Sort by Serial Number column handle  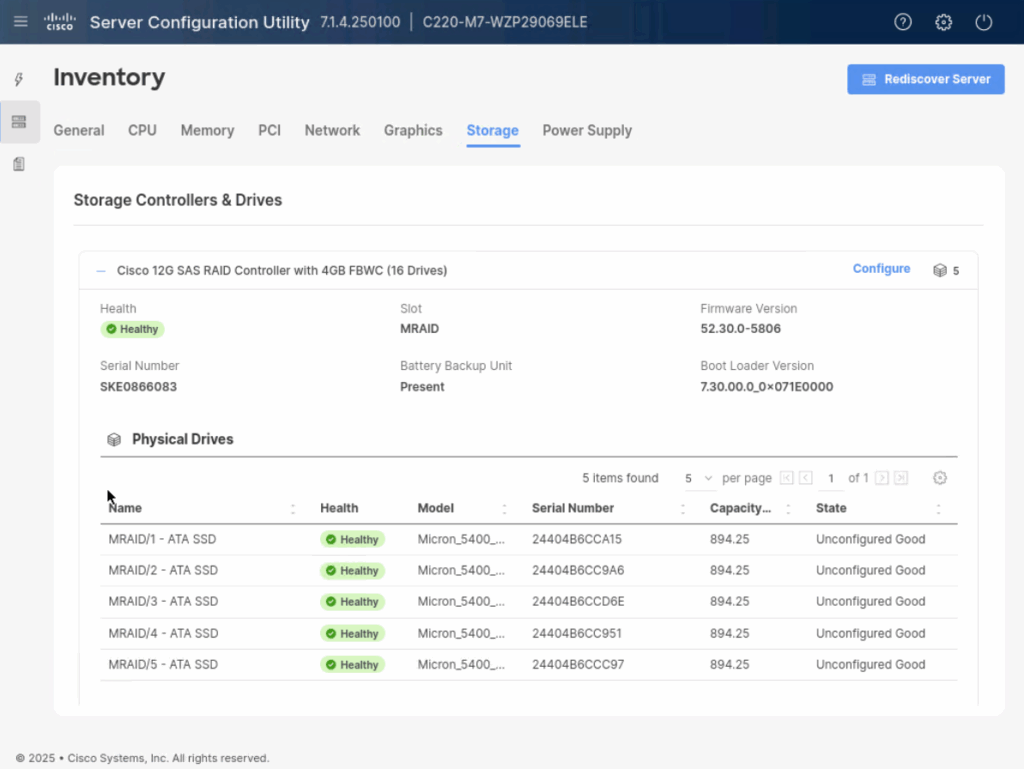(x=682, y=509)
